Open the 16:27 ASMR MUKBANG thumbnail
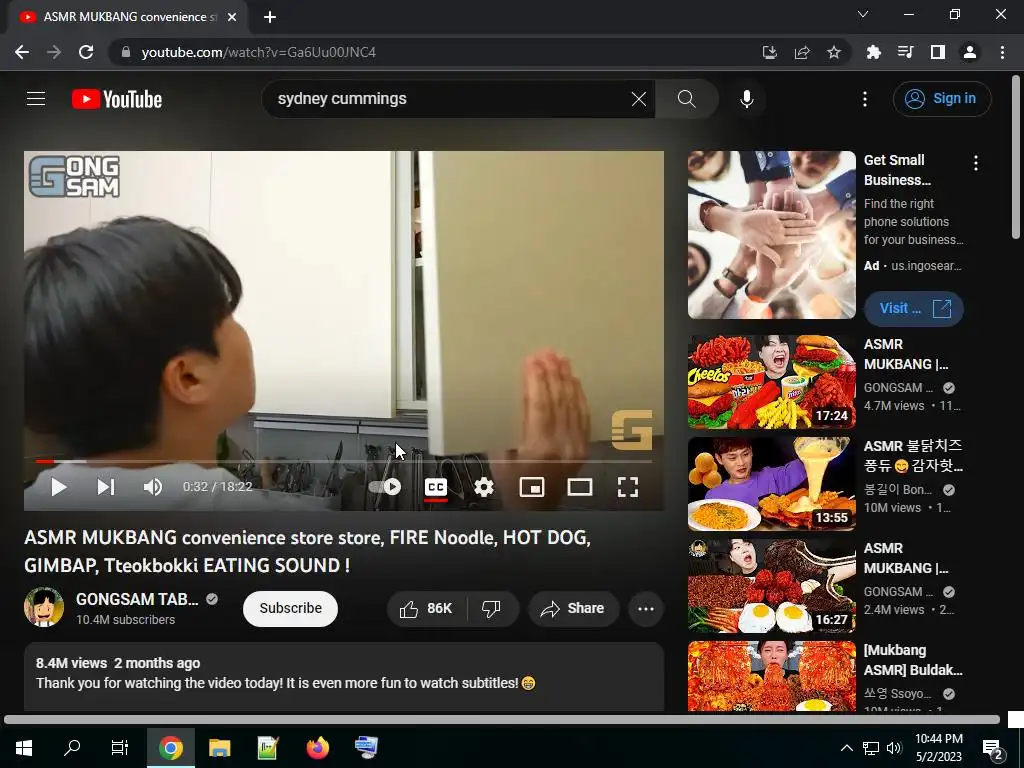 [x=771, y=586]
